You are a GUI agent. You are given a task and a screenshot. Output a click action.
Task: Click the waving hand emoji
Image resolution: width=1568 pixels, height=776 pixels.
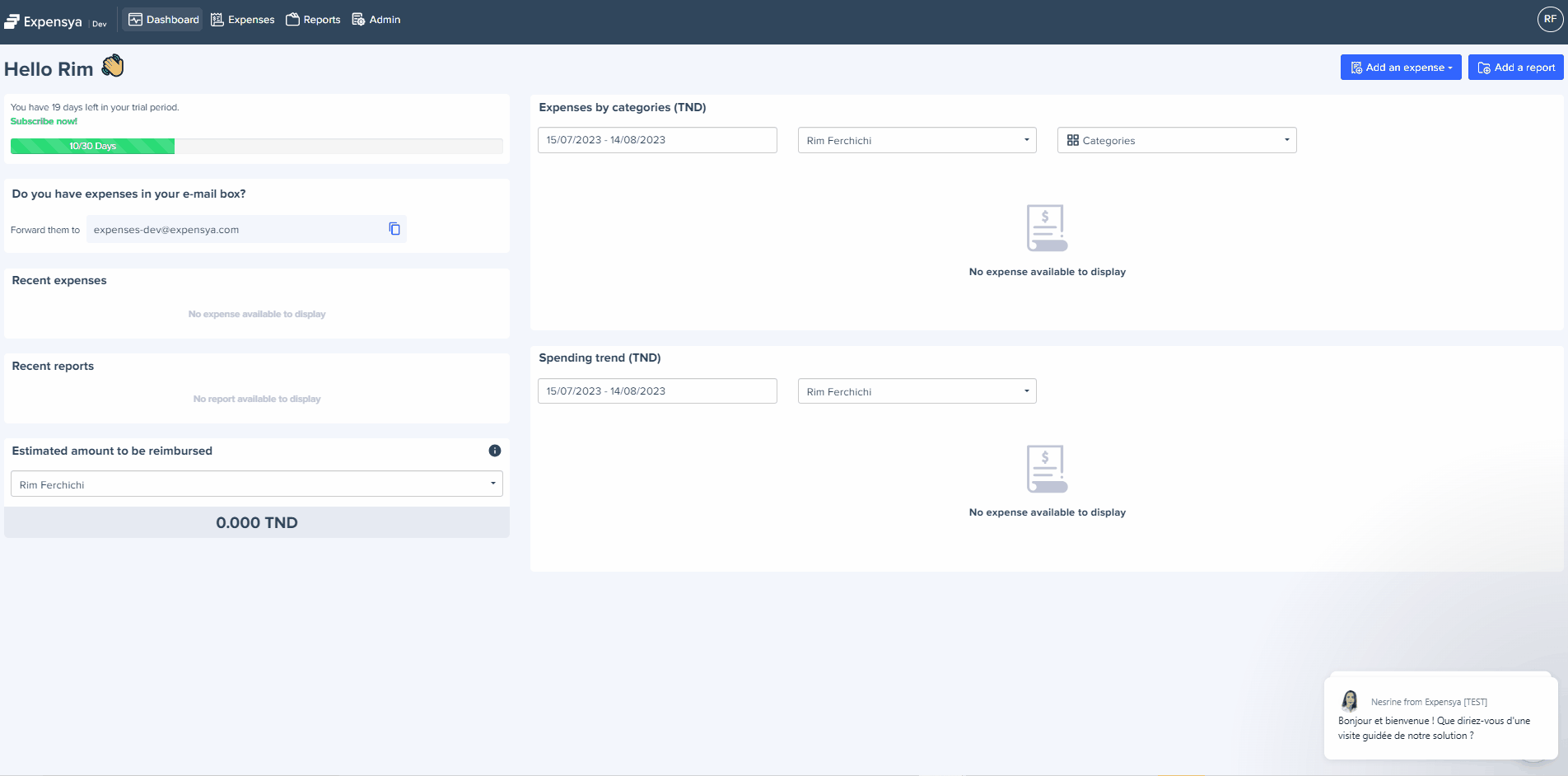point(113,66)
